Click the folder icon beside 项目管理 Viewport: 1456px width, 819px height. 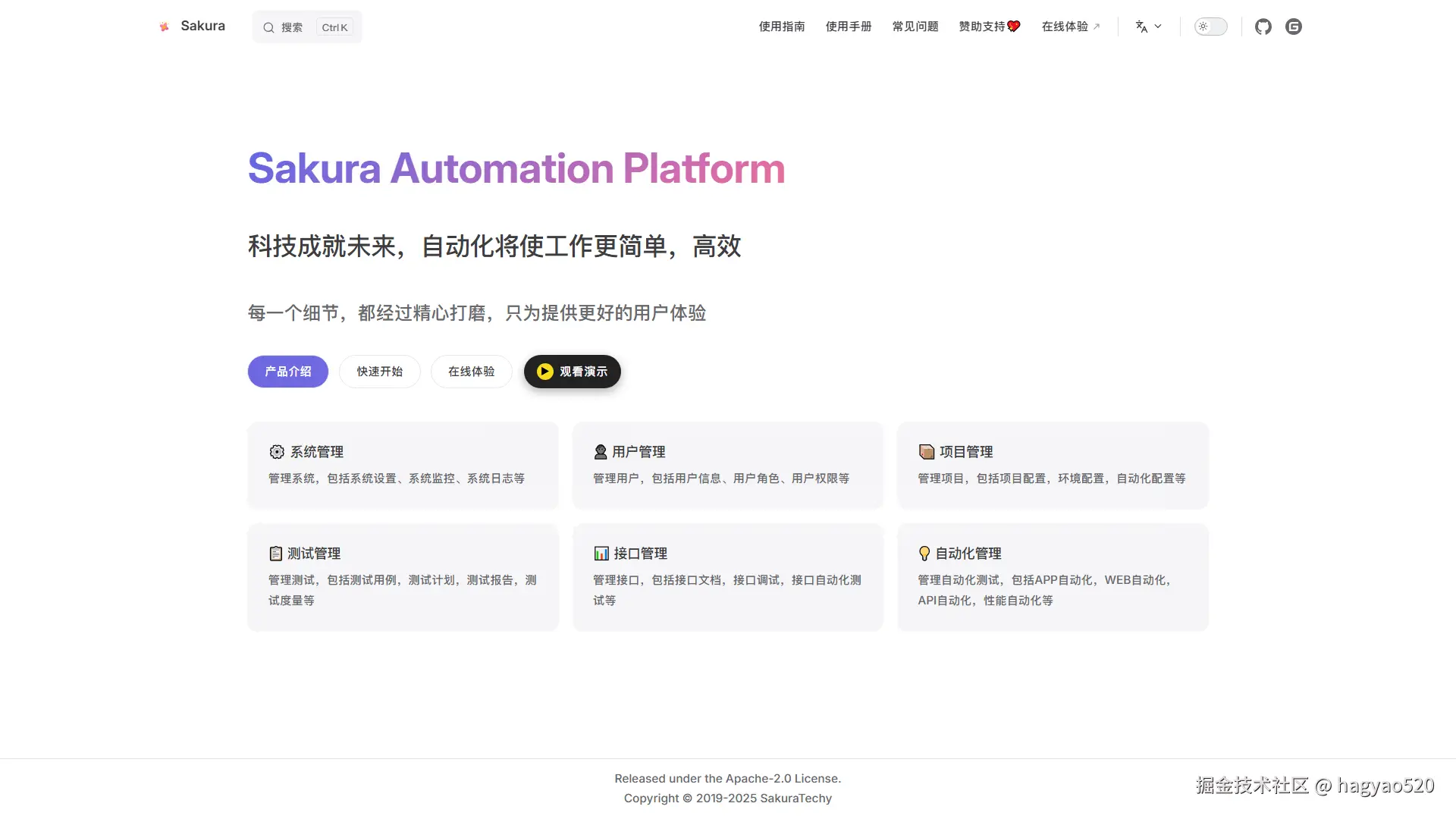click(926, 452)
